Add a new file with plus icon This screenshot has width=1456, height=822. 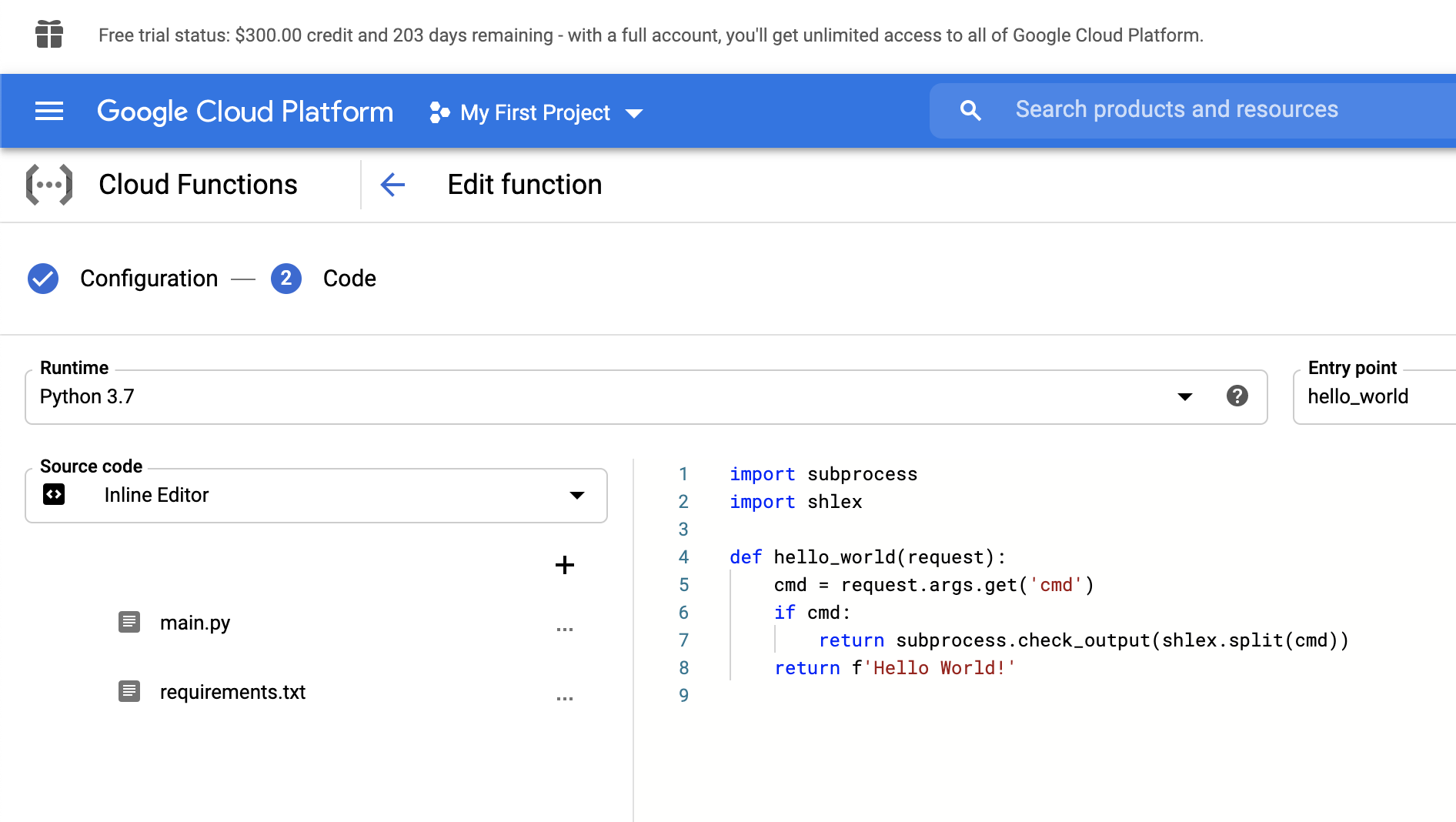565,565
